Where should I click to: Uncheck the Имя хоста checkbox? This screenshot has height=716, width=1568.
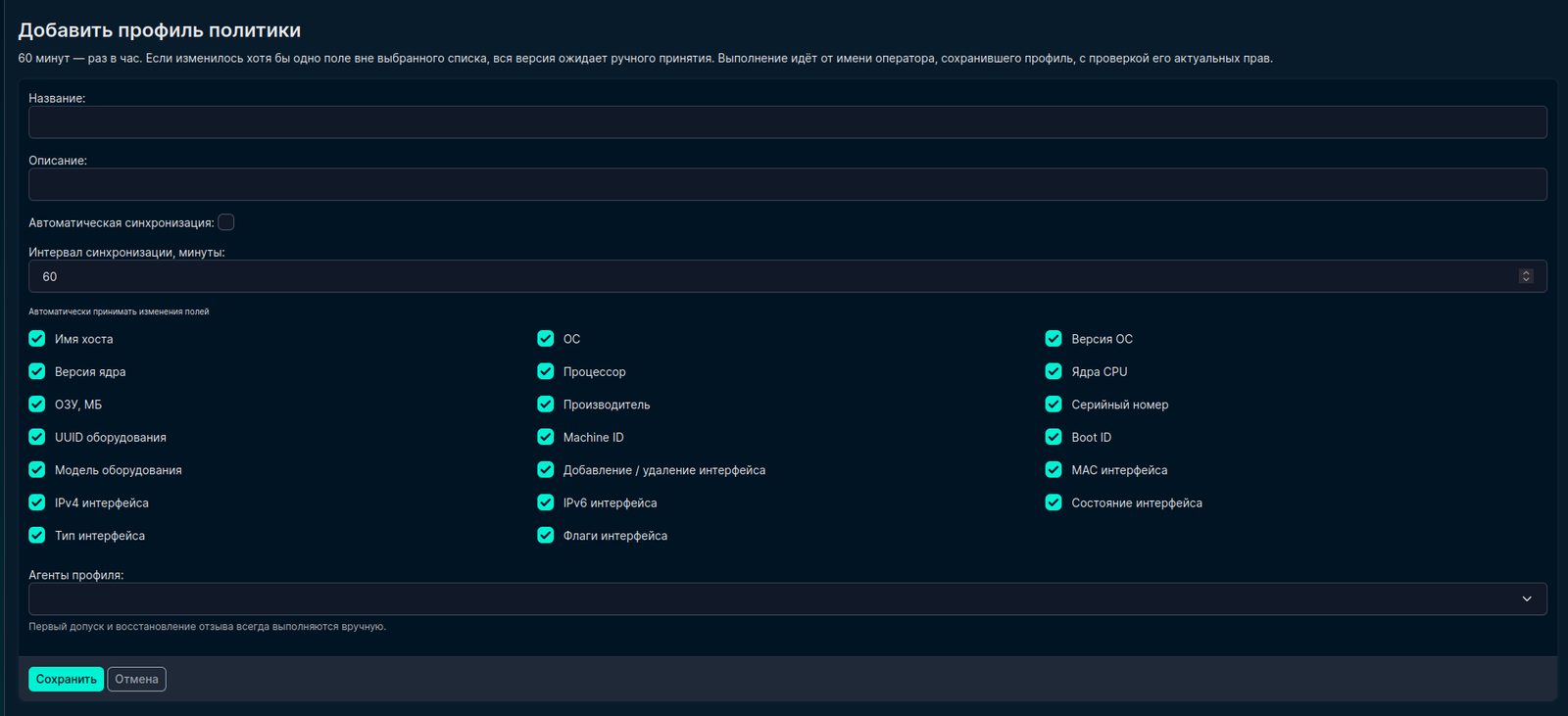(37, 339)
